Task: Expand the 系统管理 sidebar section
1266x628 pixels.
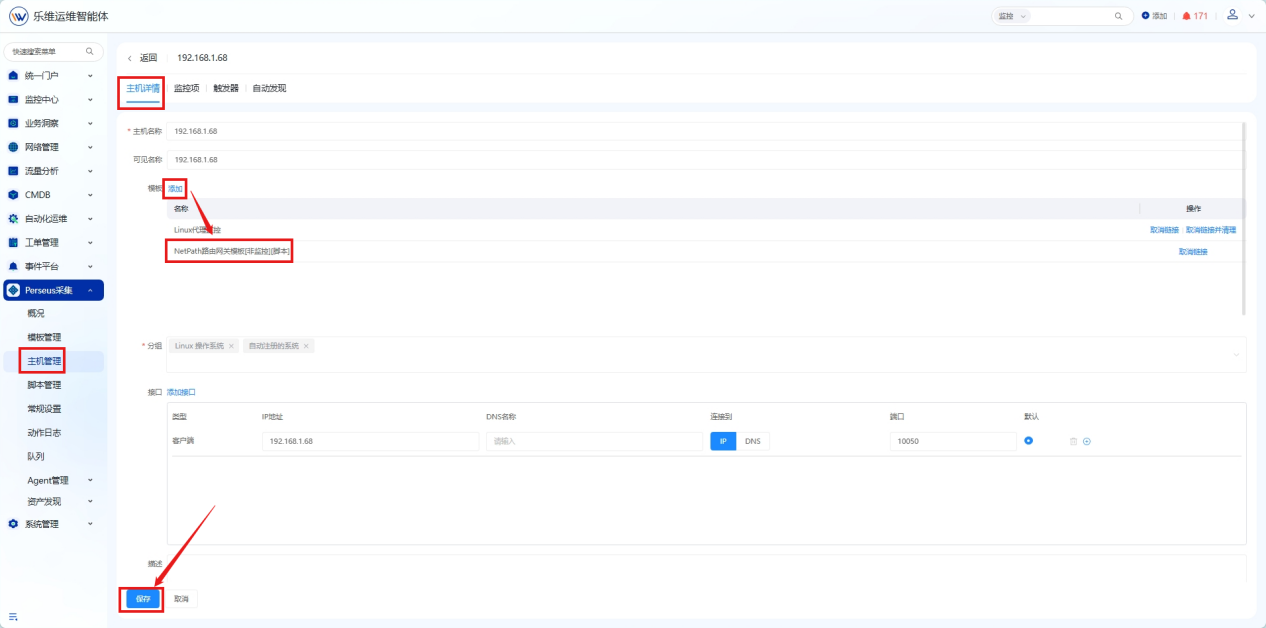Action: (91, 524)
